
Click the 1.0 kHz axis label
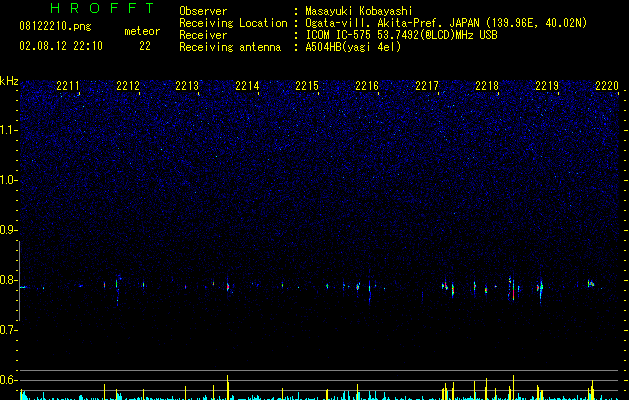tap(9, 180)
